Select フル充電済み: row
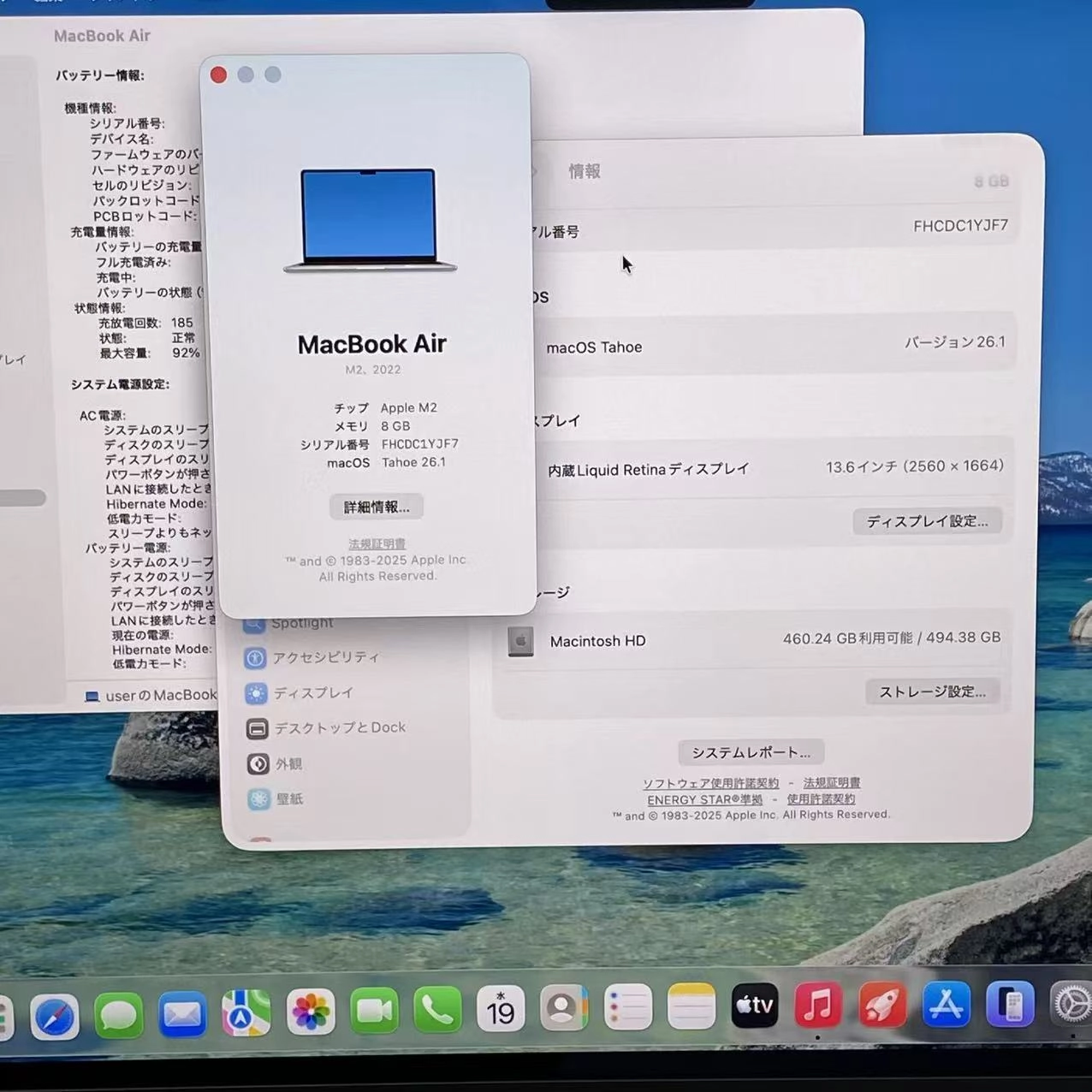This screenshot has height=1092, width=1092. click(133, 262)
